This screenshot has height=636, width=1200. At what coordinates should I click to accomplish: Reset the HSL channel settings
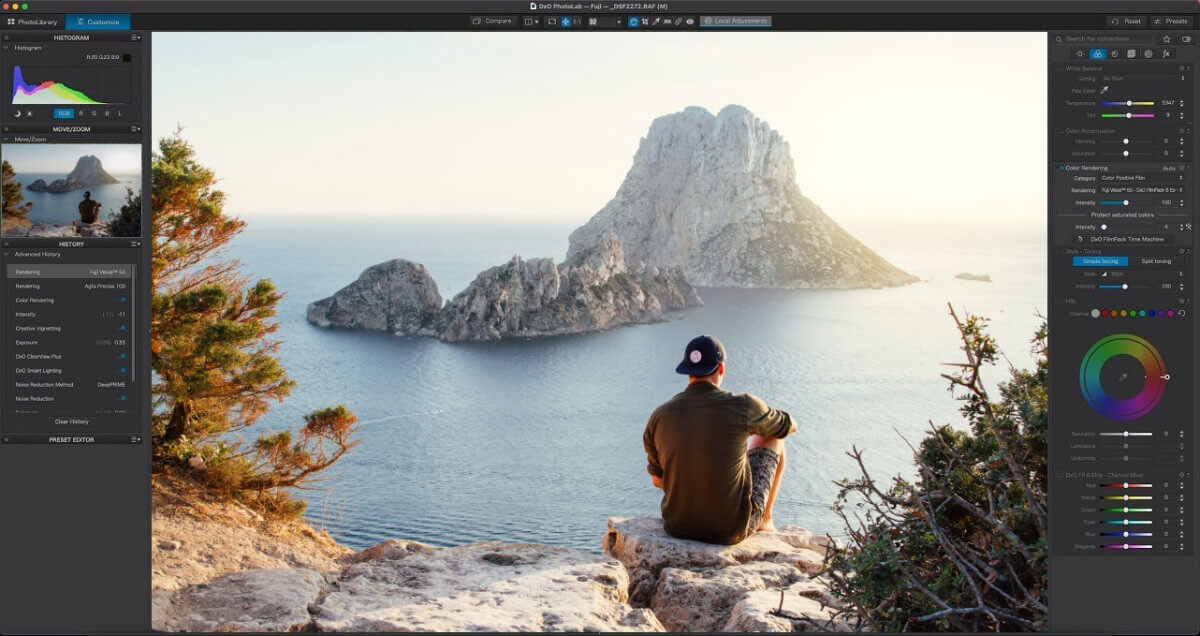pos(1182,313)
